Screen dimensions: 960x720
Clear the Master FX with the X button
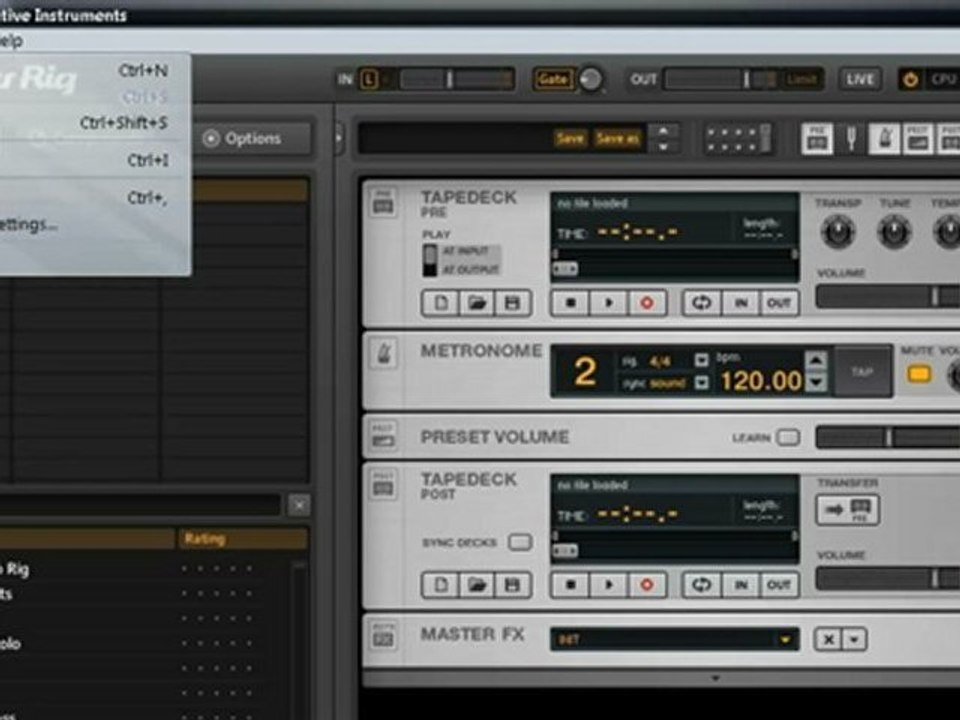pos(829,640)
